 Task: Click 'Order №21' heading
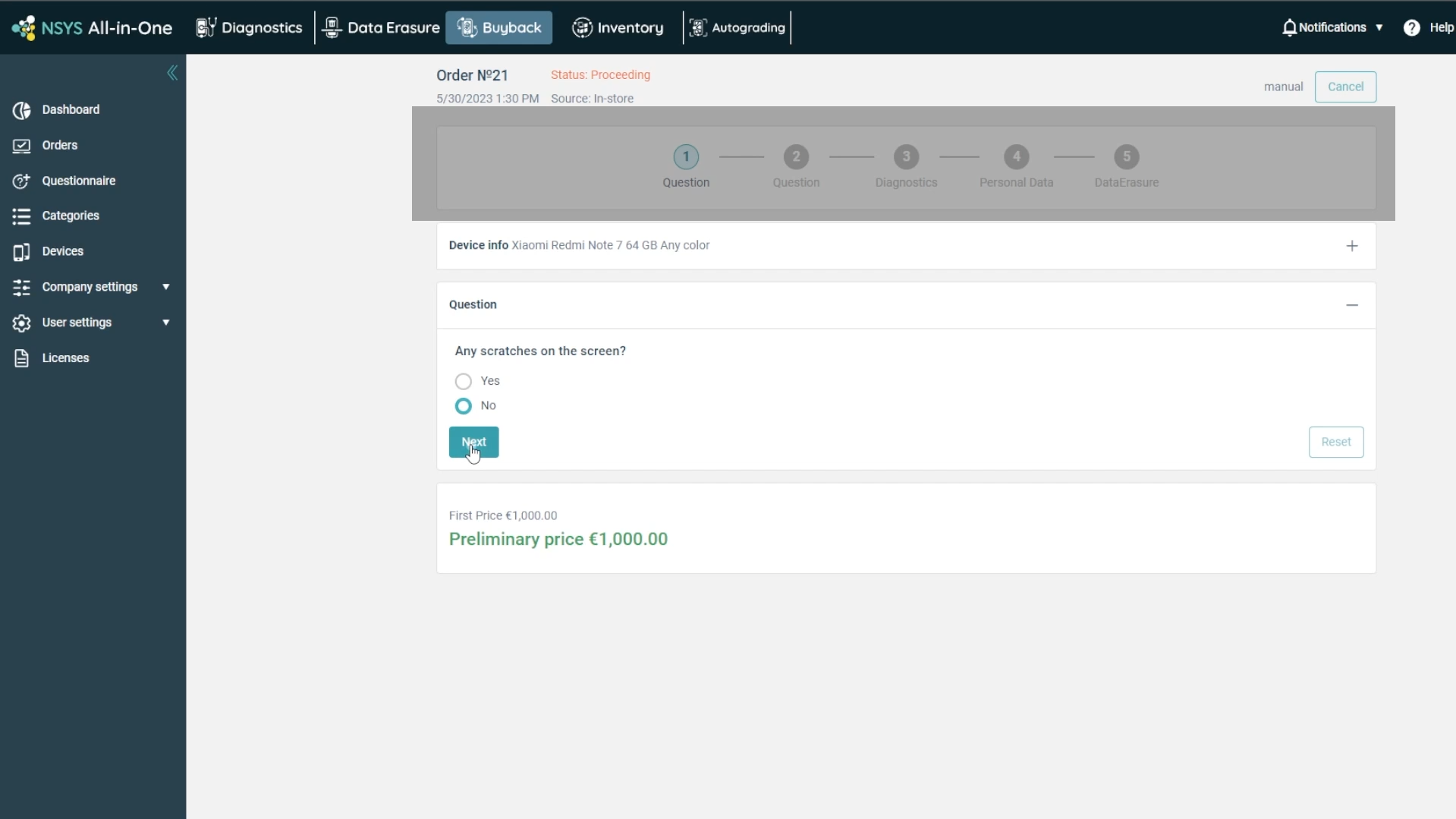click(x=472, y=75)
